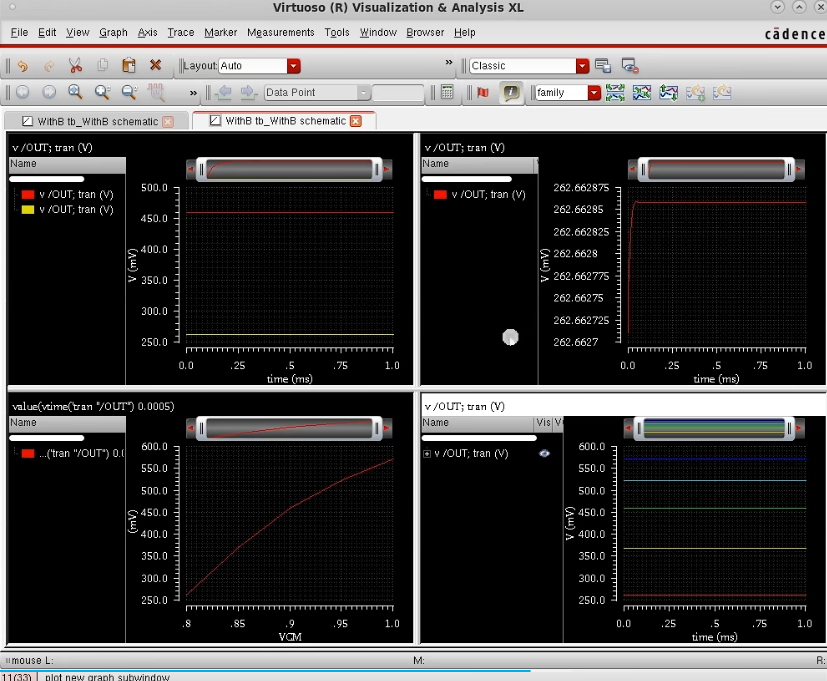The height and width of the screenshot is (681, 827).
Task: Click the undo arrow icon
Action: [x=22, y=66]
